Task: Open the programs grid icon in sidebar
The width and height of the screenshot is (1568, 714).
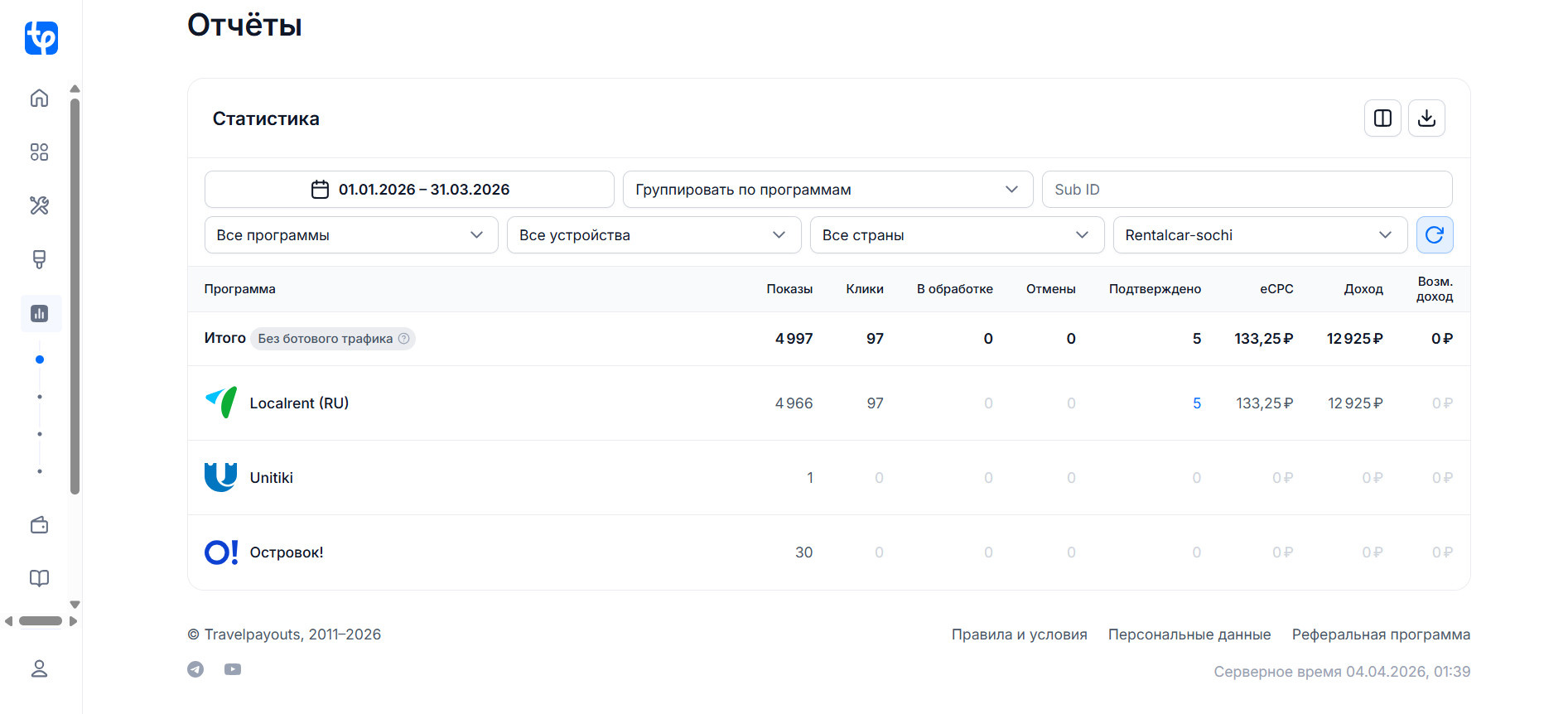Action: click(39, 152)
